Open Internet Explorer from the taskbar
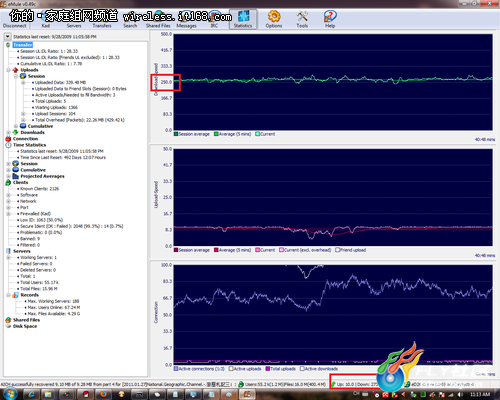The height and width of the screenshot is (400, 500). coord(31,394)
